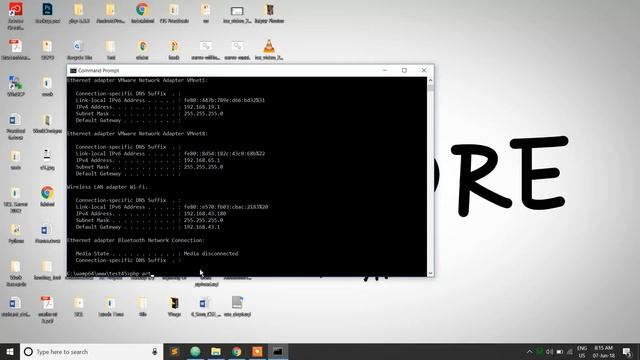
Task: Select the VLC cone media file icon
Action: point(269,46)
